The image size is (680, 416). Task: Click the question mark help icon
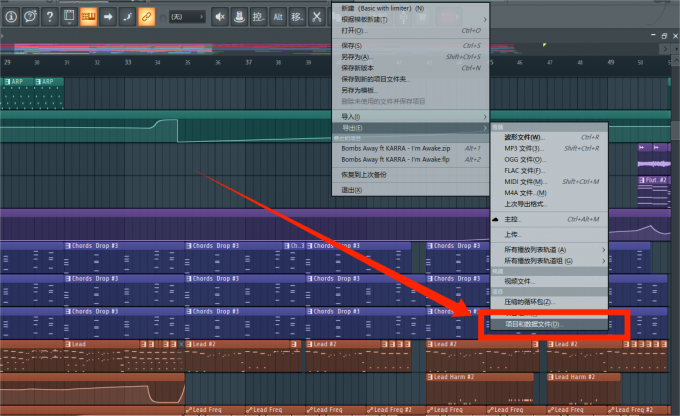(x=50, y=17)
